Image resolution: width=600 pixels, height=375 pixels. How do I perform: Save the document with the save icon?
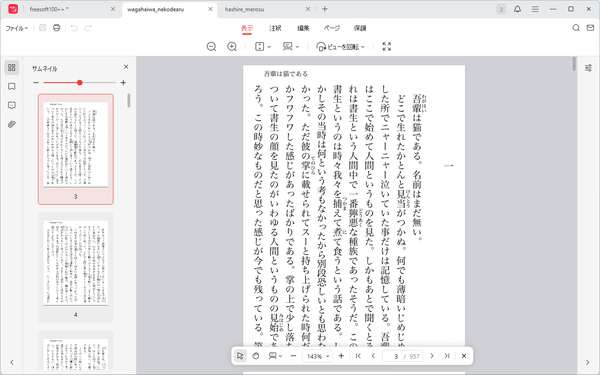tap(42, 28)
